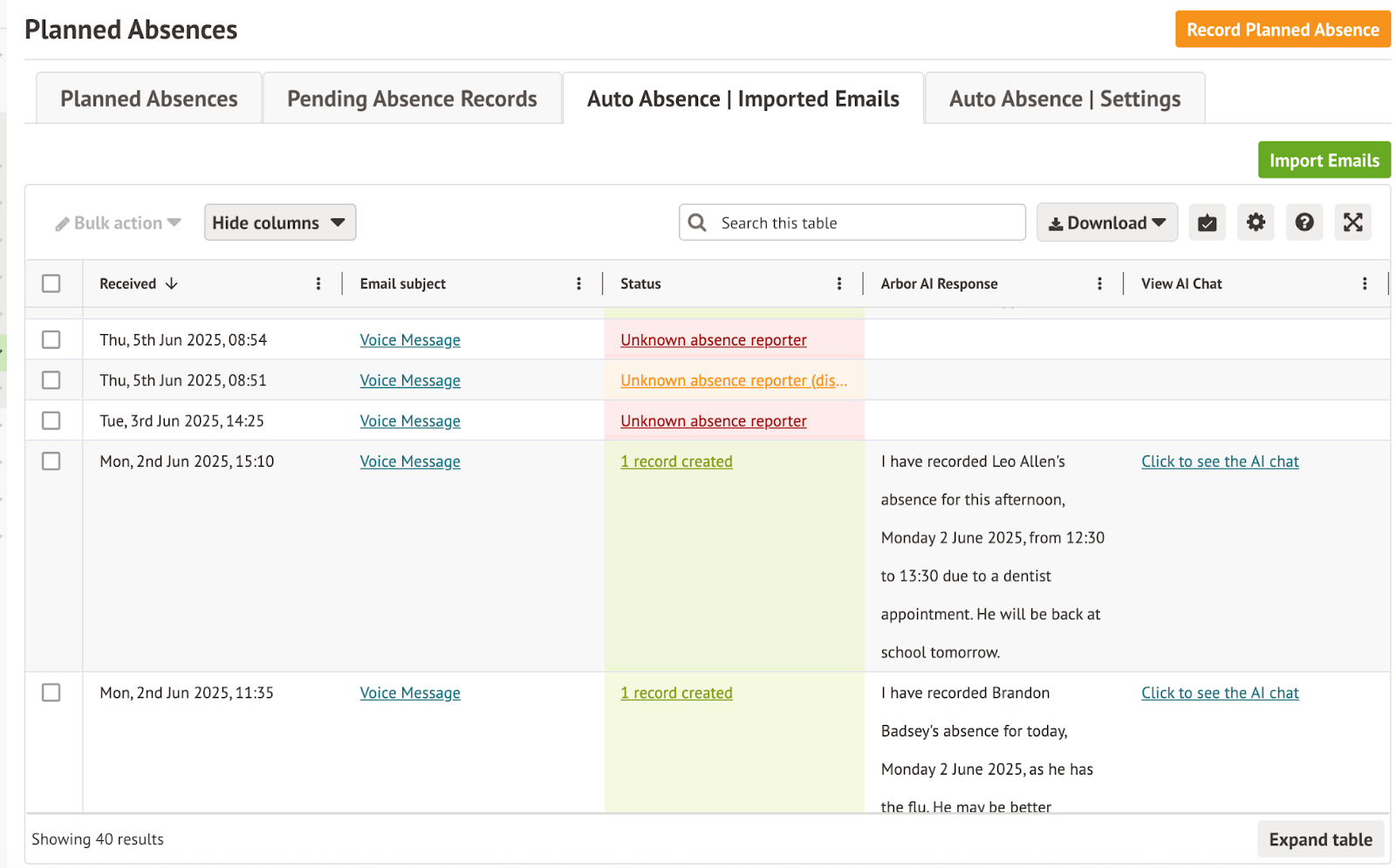
Task: Open Status column three-dot menu
Action: pos(839,284)
